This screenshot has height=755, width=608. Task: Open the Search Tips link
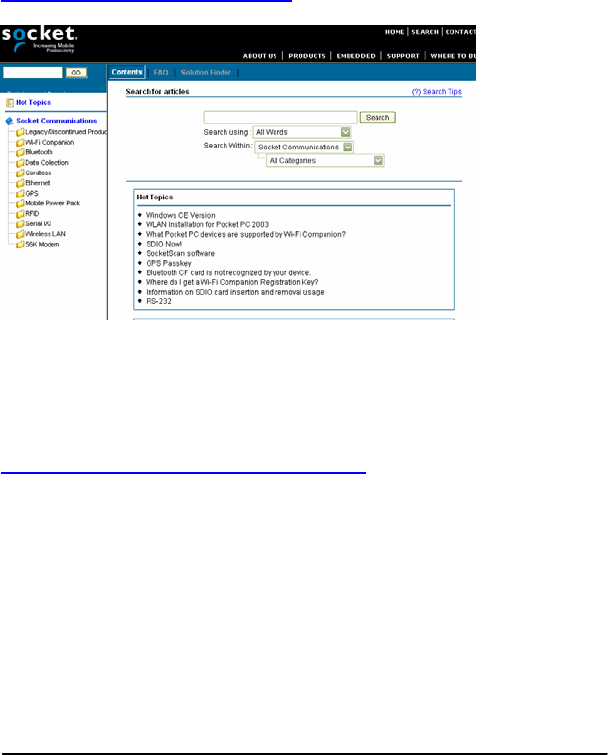tap(437, 91)
